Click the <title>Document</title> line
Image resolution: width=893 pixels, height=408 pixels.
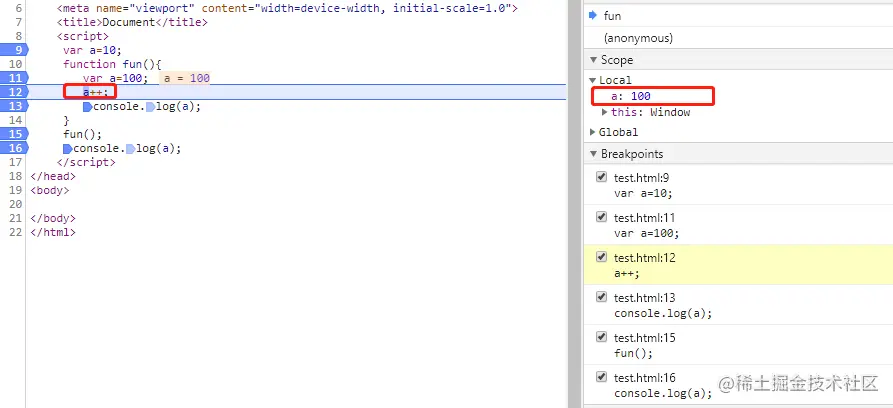(132, 22)
